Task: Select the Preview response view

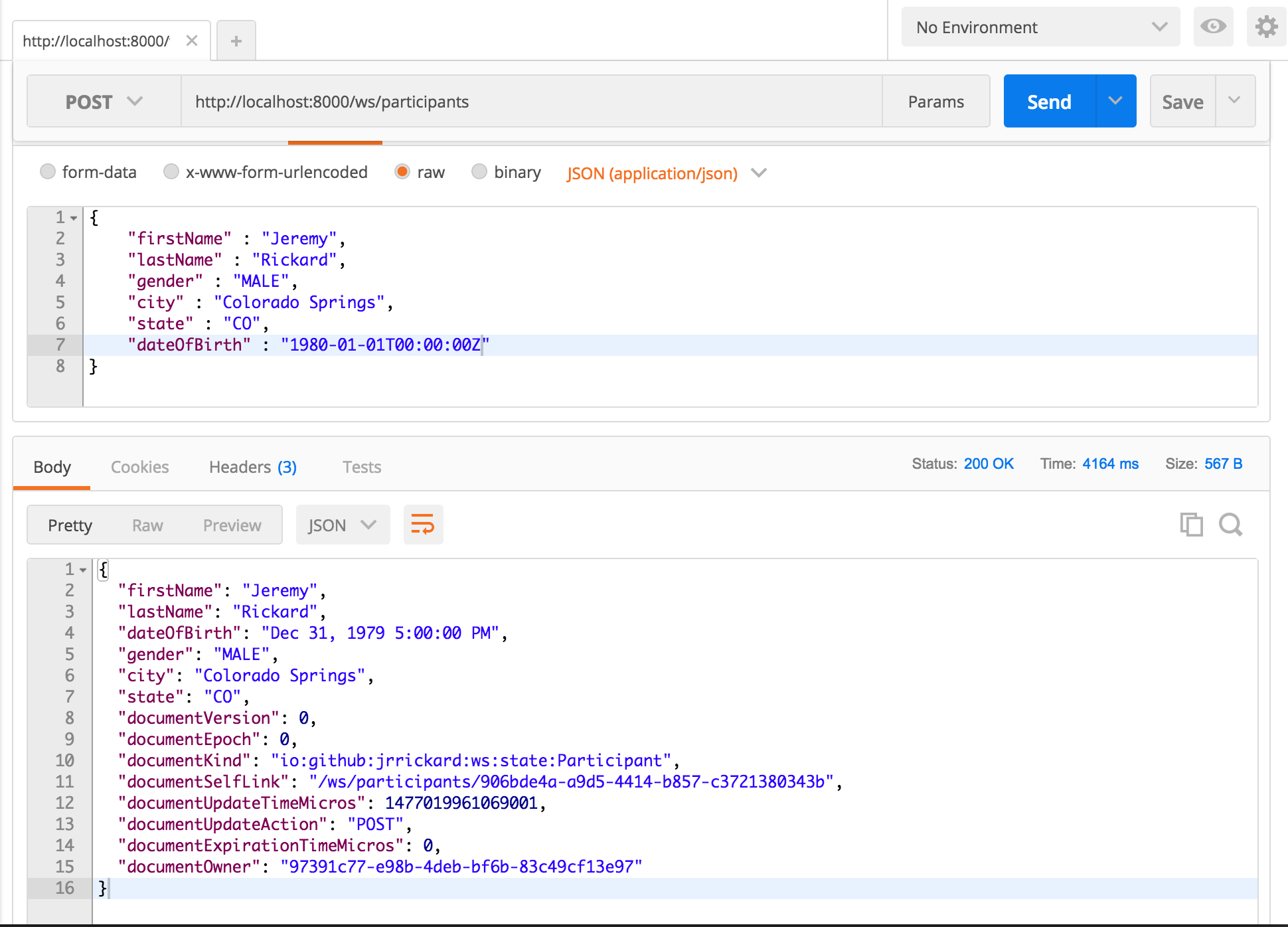Action: tap(232, 525)
